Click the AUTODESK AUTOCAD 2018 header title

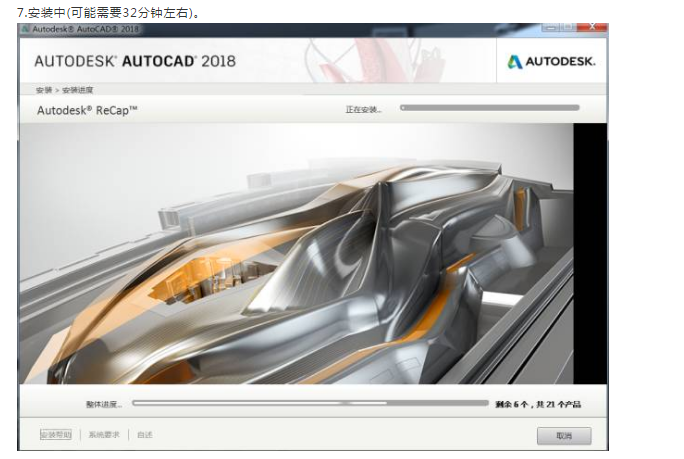(x=135, y=61)
